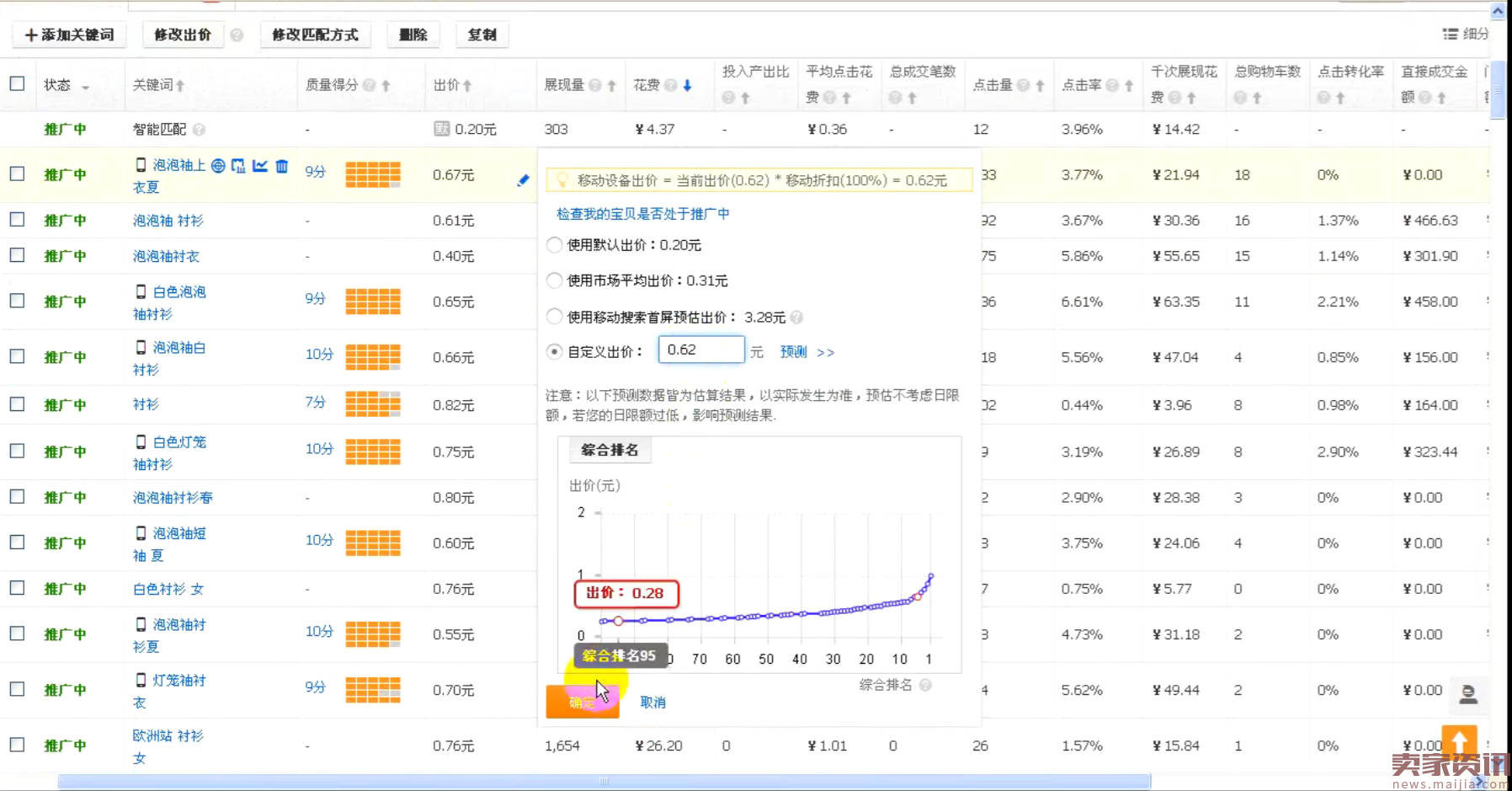Click the sort arrow in 质量得分 header
1512x791 pixels.
[x=386, y=85]
